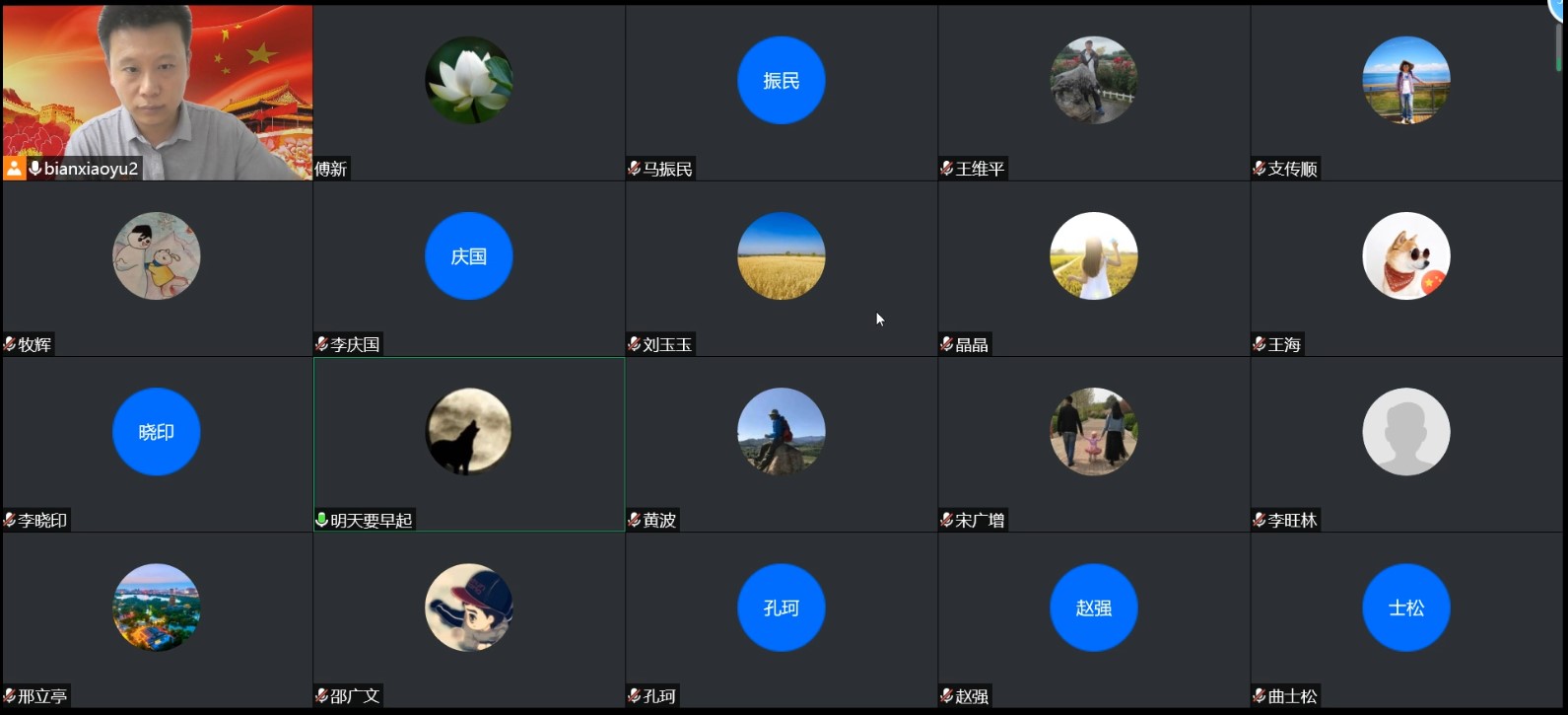Click the 赵强 name label

click(972, 695)
